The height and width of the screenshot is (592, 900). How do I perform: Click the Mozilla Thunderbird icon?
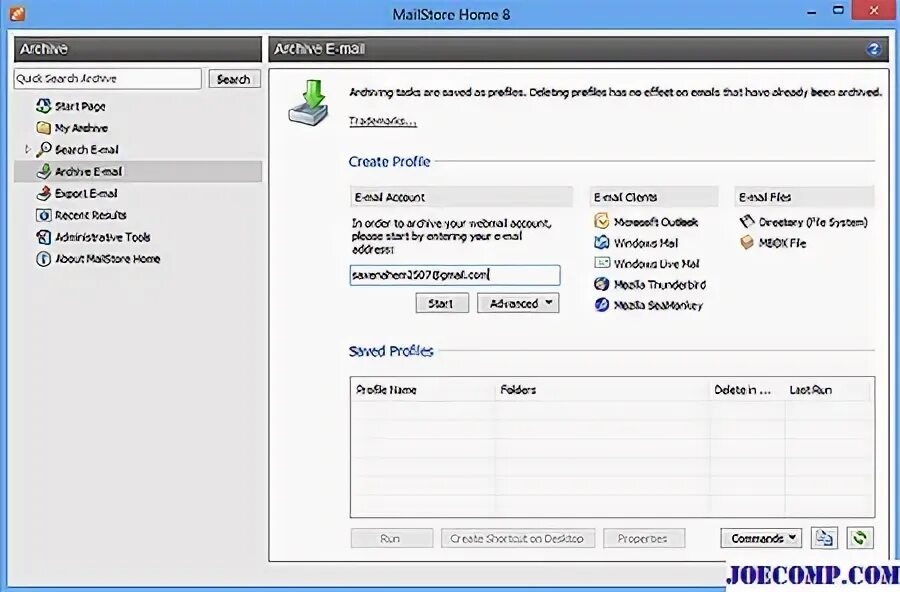602,284
